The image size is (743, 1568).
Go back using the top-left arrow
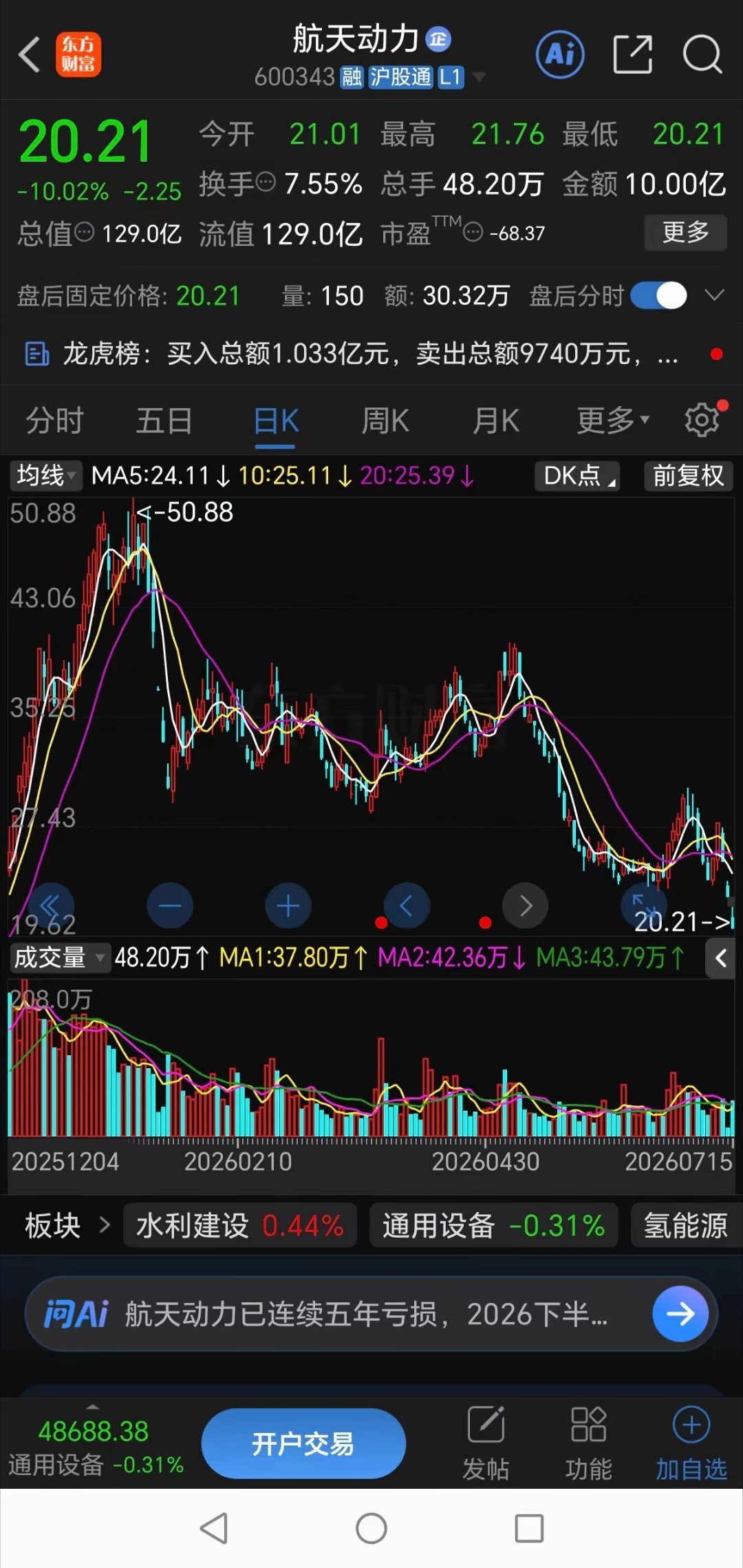click(29, 54)
